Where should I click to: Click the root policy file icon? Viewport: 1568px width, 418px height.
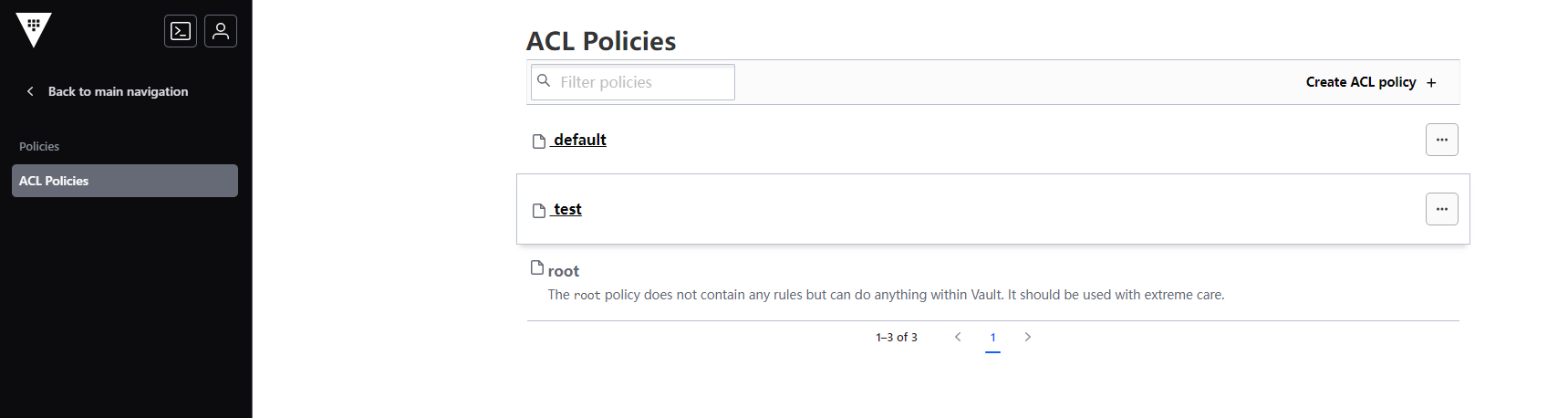point(537,267)
